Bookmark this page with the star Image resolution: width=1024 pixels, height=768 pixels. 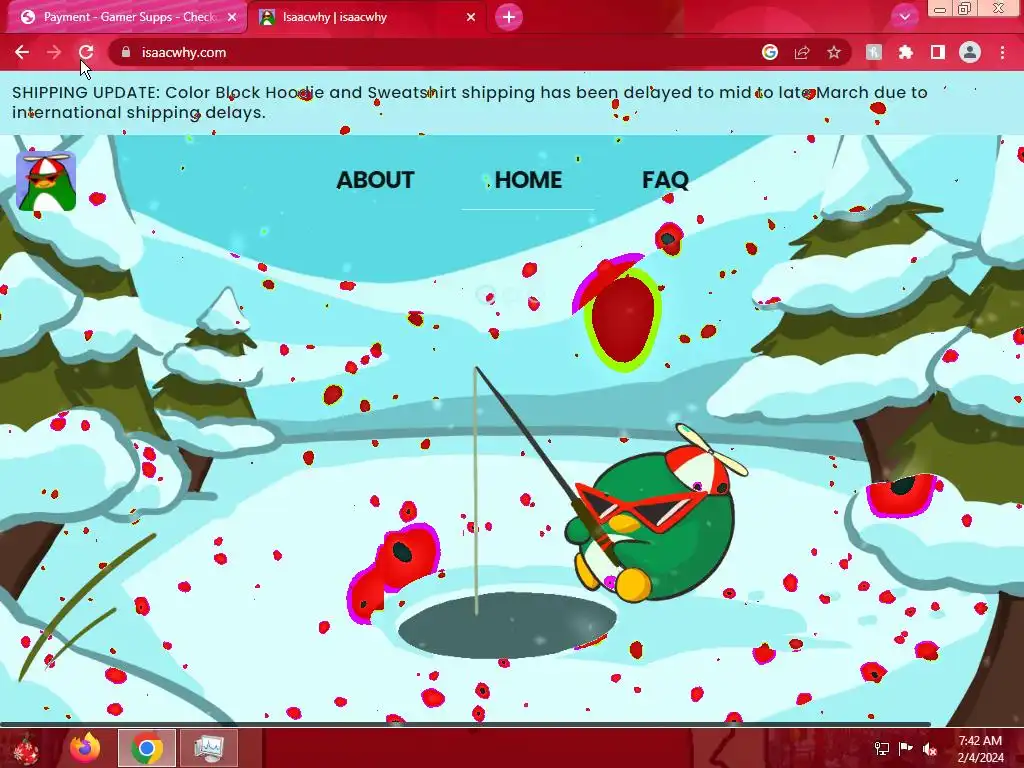pyautogui.click(x=834, y=52)
